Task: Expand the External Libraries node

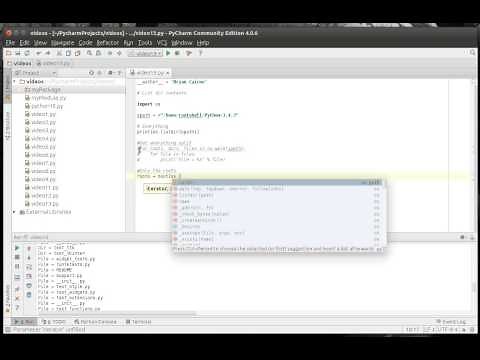Action: [14, 212]
